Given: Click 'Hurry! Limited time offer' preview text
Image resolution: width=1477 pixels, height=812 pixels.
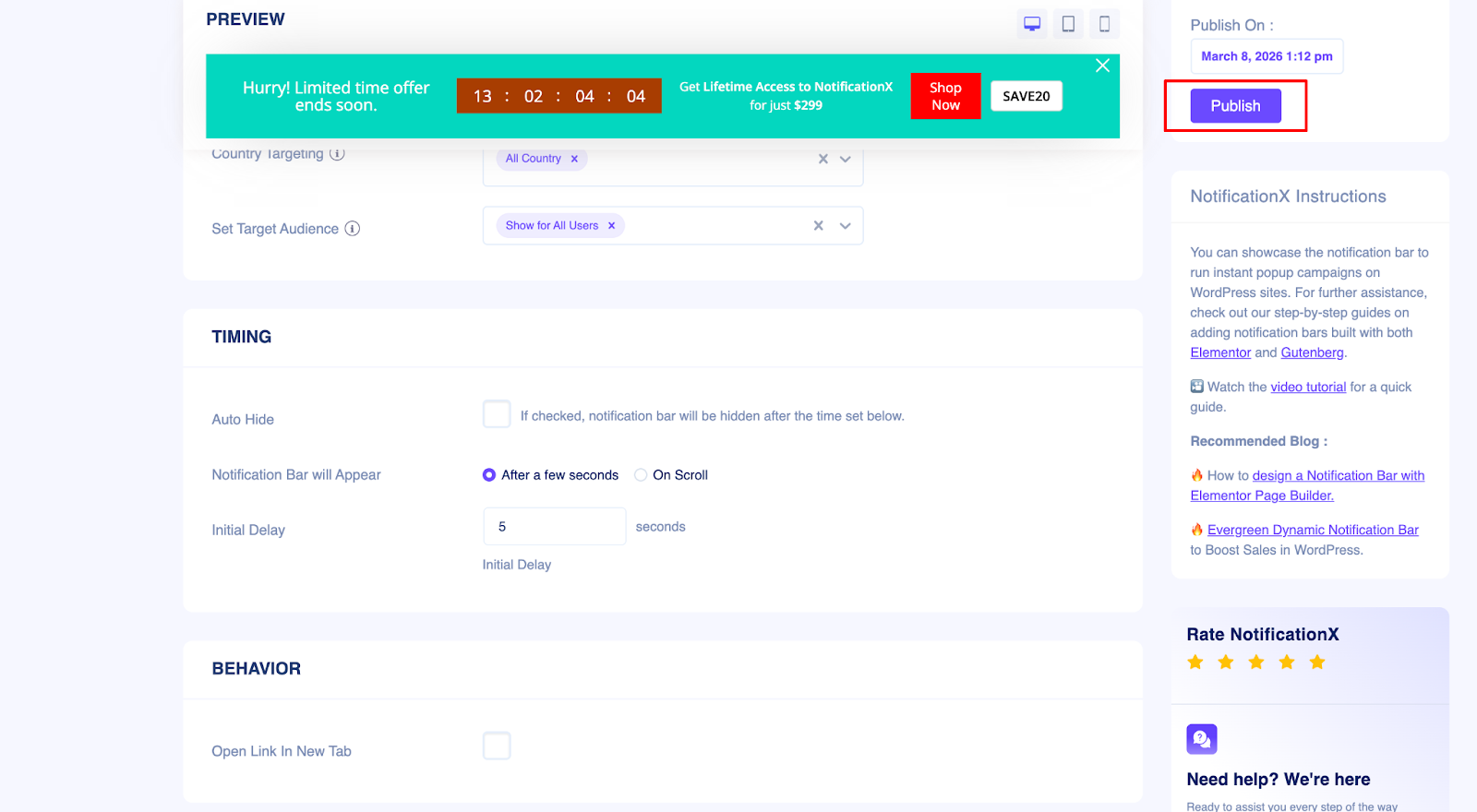Looking at the screenshot, I should (336, 96).
